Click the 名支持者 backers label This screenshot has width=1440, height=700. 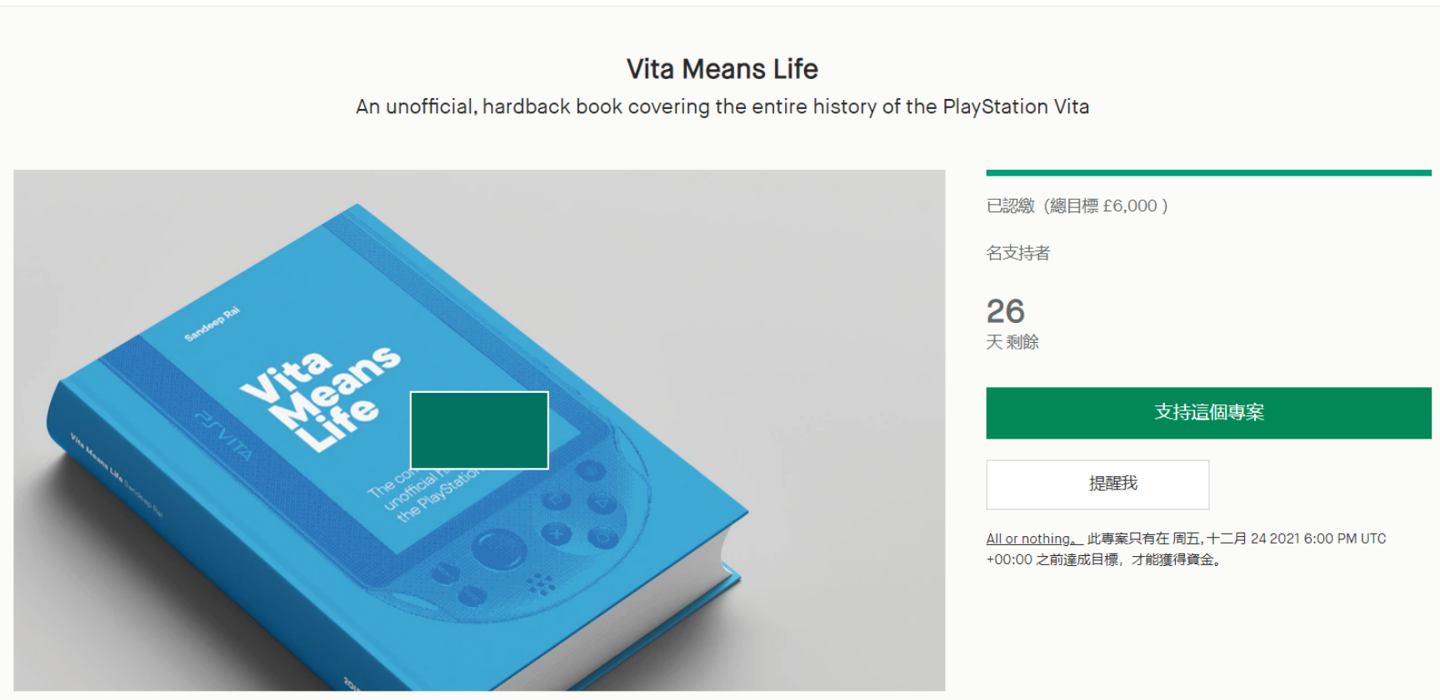[1018, 253]
